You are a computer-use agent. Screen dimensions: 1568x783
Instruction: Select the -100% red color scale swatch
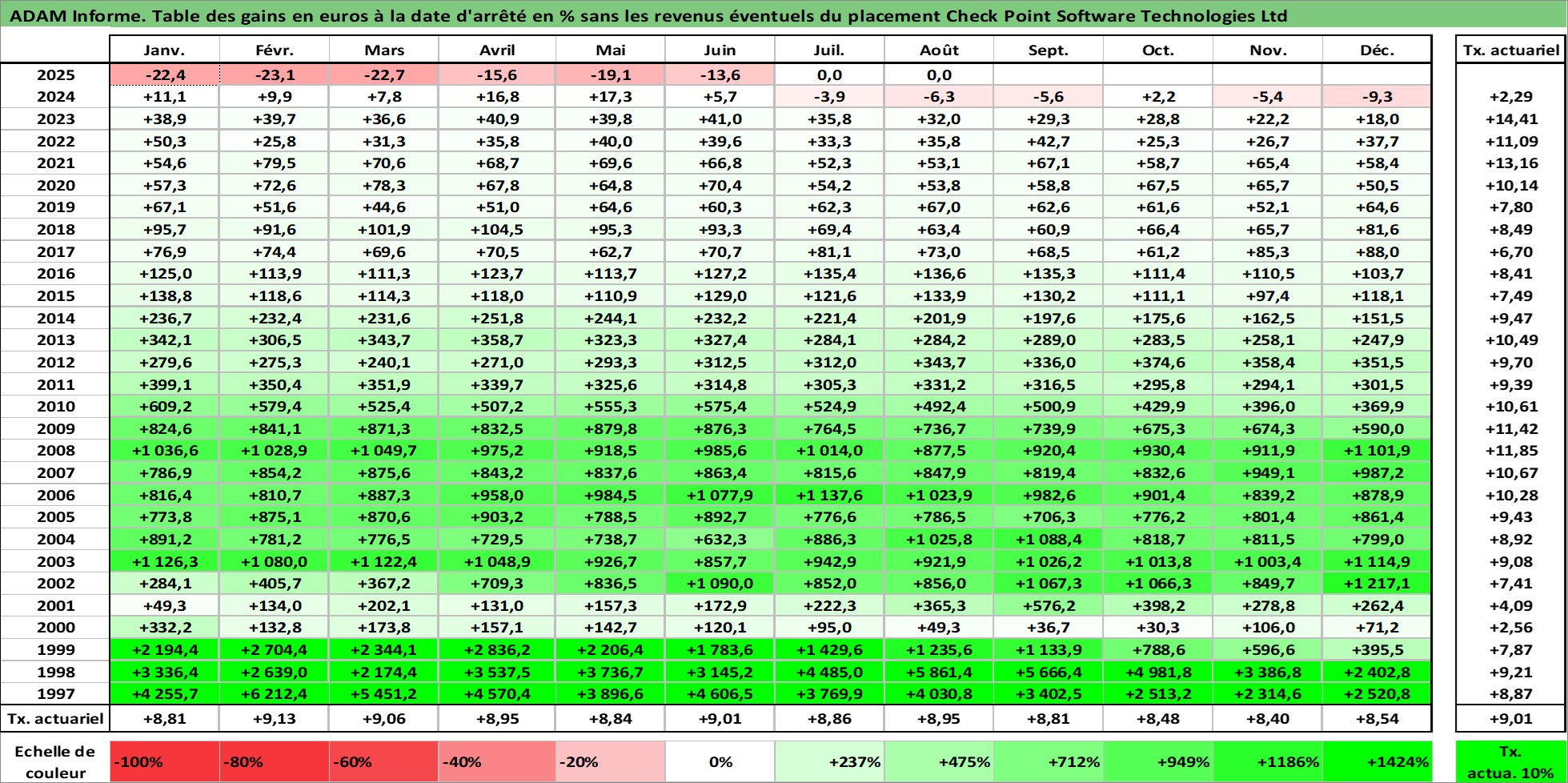(x=164, y=761)
